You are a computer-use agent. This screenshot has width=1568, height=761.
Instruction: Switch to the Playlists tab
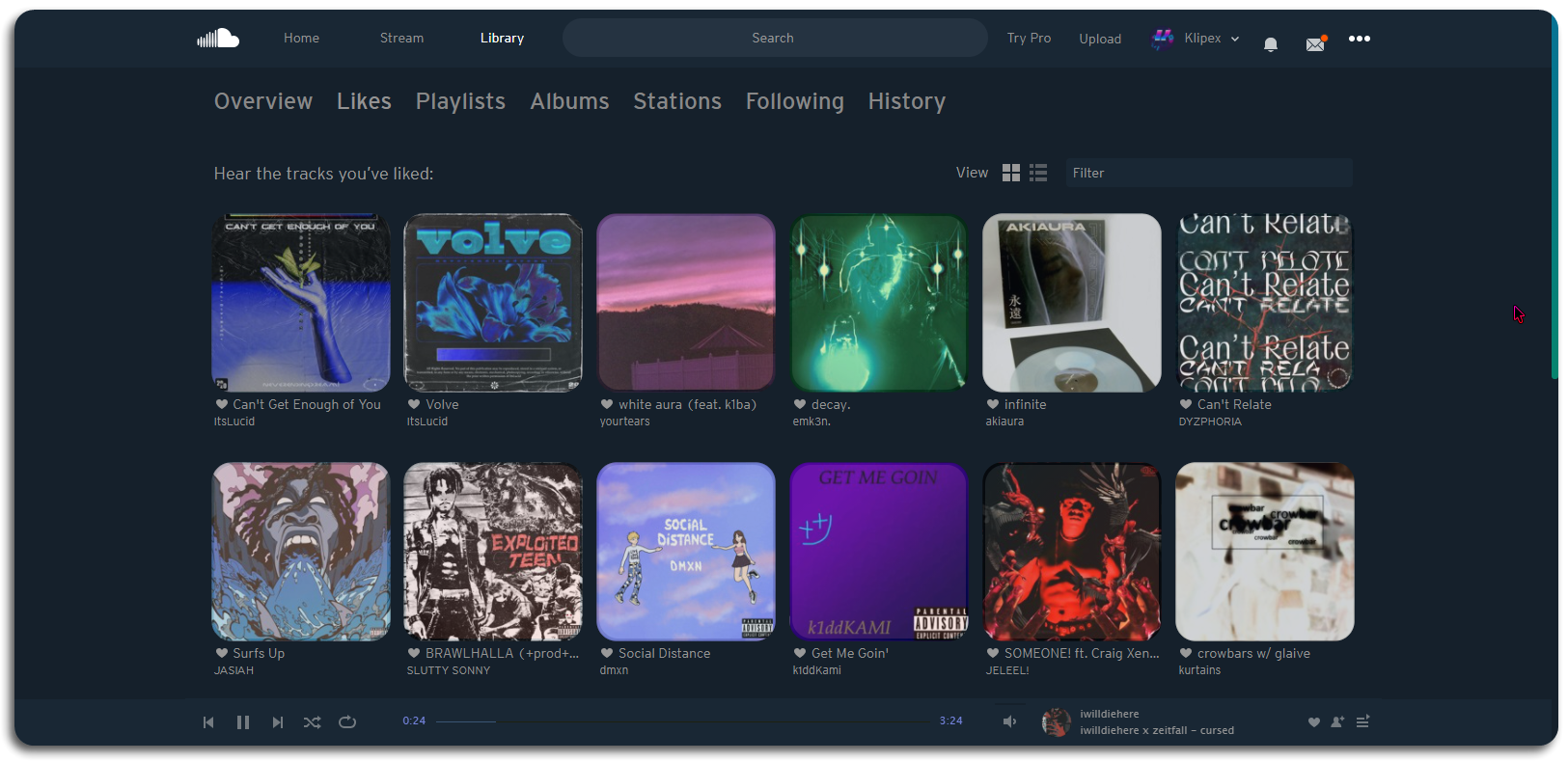click(460, 101)
